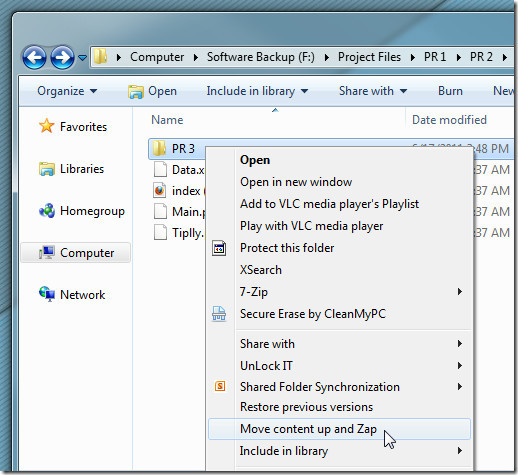Click PR 1 breadcrumb segment
518x475 pixels.
pos(435,57)
